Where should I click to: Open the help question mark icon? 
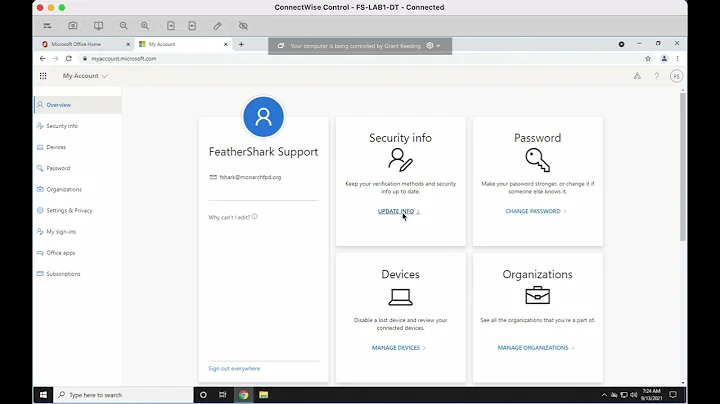657,76
